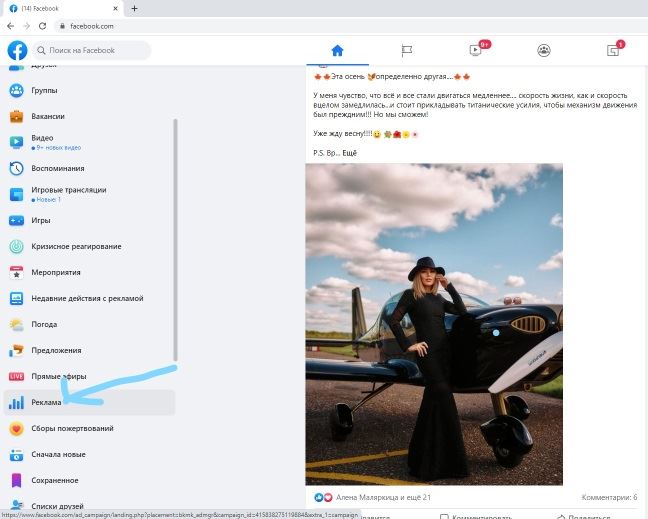Click the like reaction icon under the post
Screen dimensions: 648x519
coord(318,498)
